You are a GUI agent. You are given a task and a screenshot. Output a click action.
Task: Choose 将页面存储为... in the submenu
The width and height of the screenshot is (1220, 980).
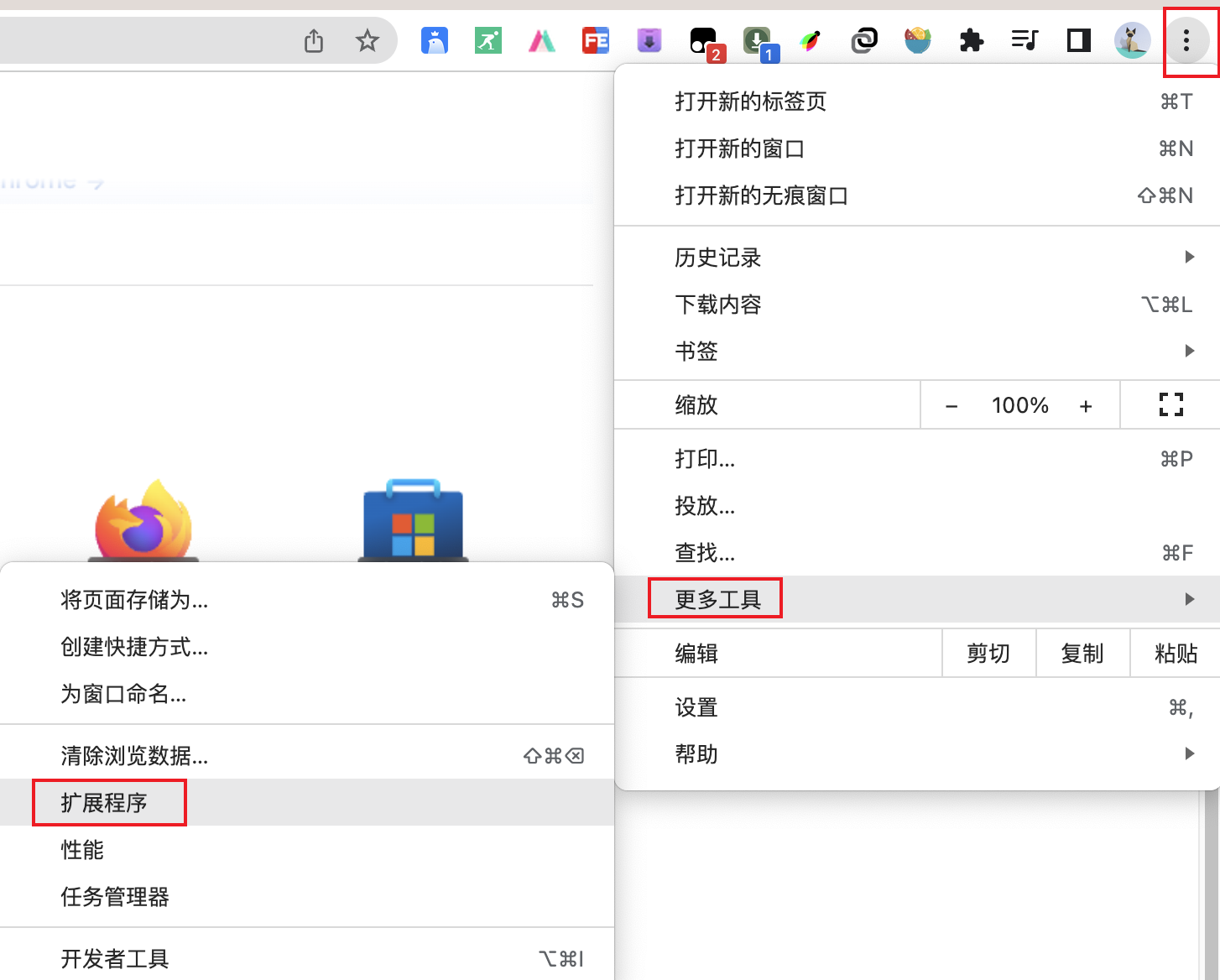307,600
